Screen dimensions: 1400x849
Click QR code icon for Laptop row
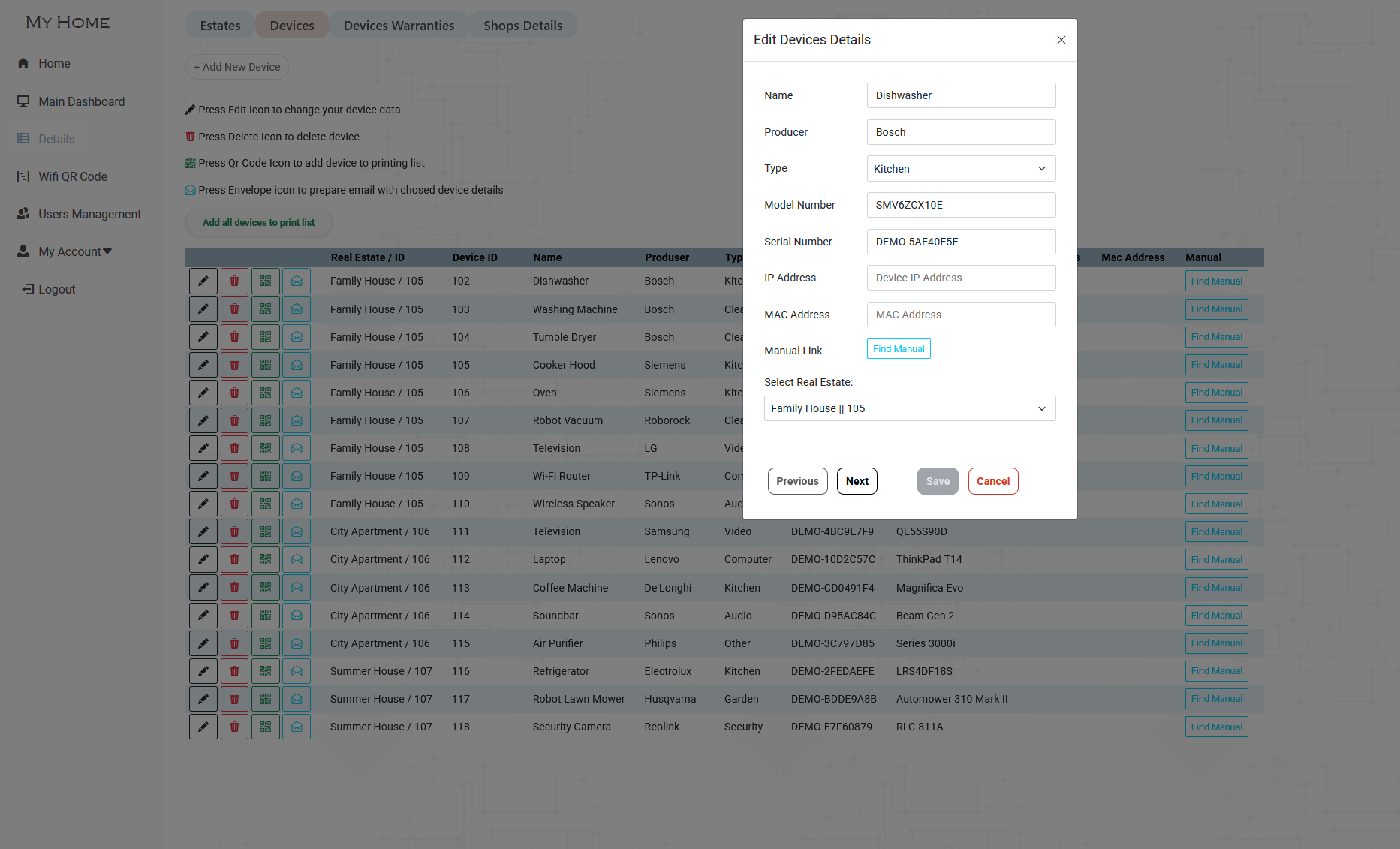(x=266, y=559)
